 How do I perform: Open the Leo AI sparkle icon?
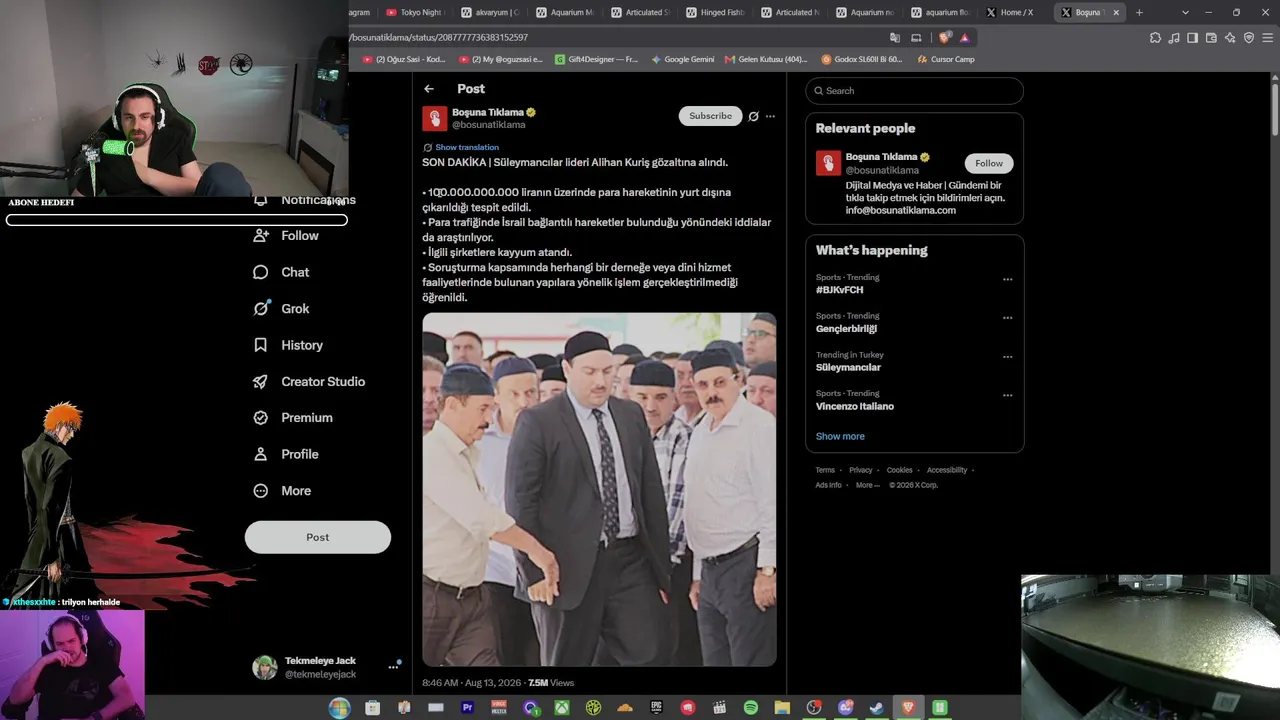pyautogui.click(x=1230, y=37)
